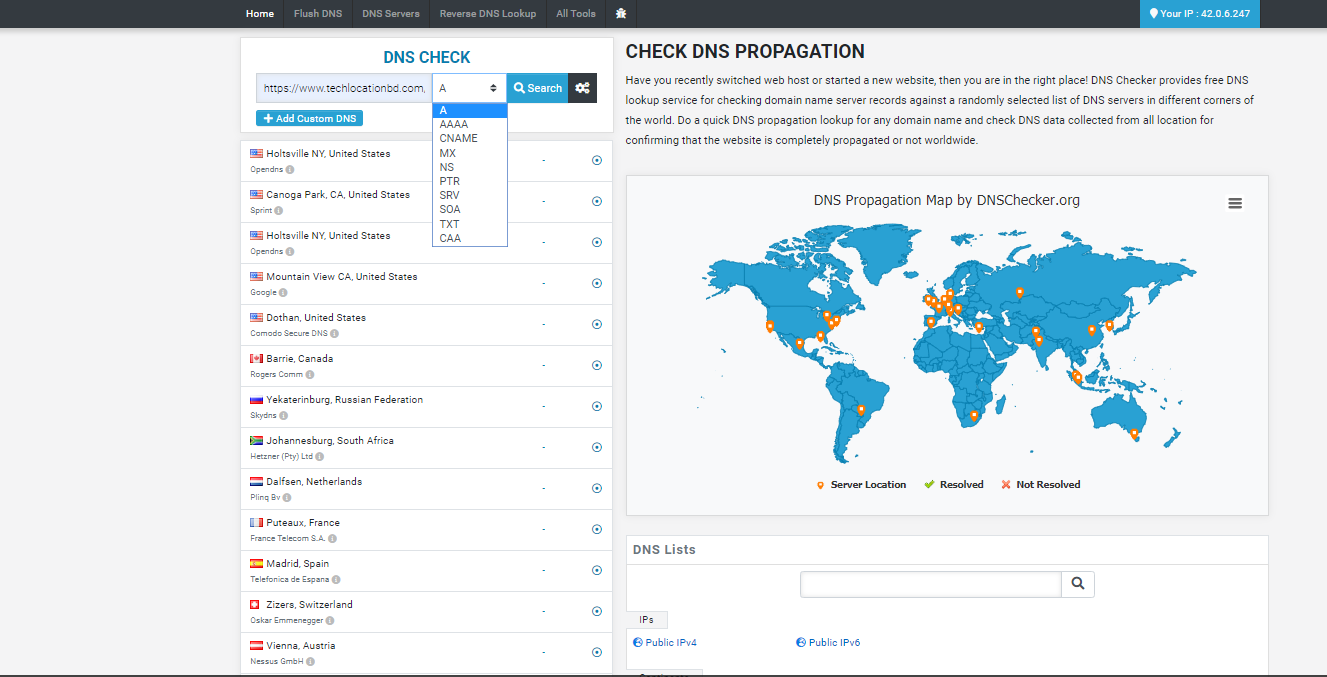Open the Public IPv4 link
1327x677 pixels.
click(x=670, y=642)
